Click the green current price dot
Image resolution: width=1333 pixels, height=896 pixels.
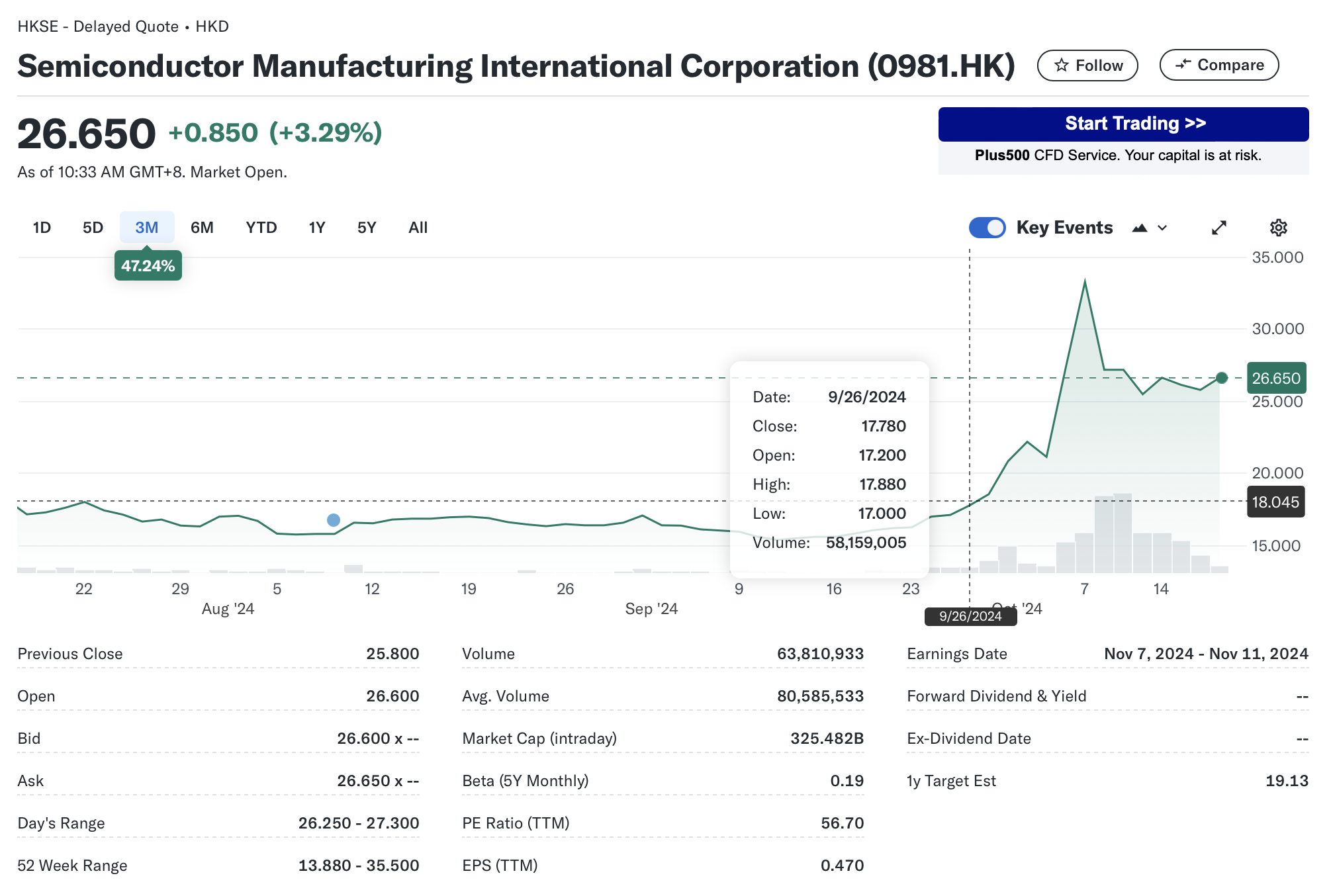pyautogui.click(x=1222, y=378)
